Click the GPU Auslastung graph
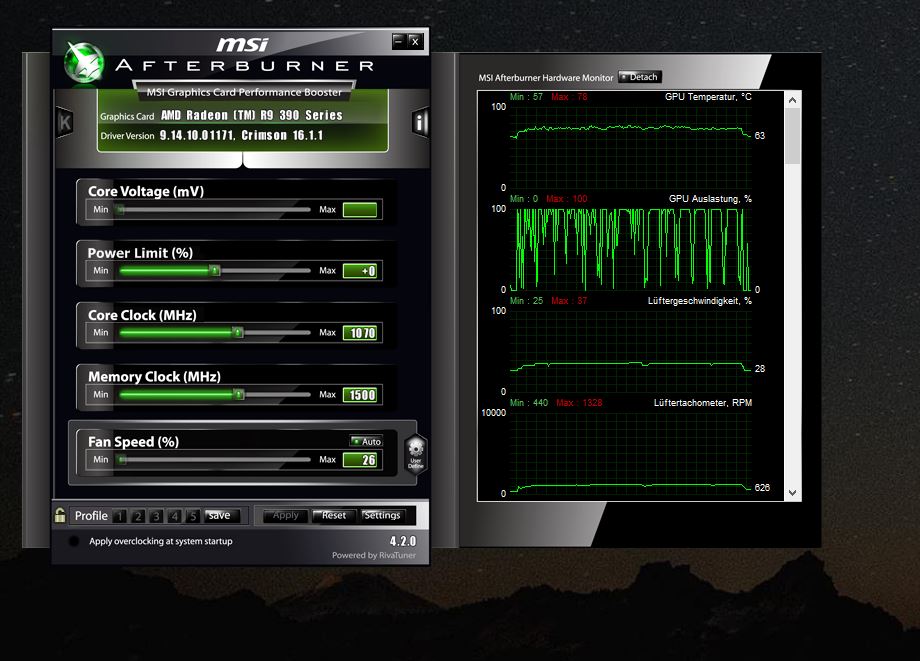Screen dimensions: 920x661 [x=631, y=249]
